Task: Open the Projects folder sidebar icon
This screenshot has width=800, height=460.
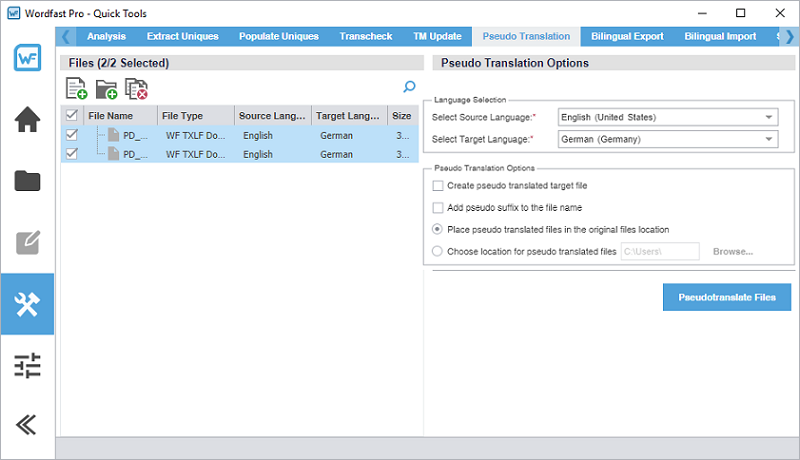Action: point(27,181)
